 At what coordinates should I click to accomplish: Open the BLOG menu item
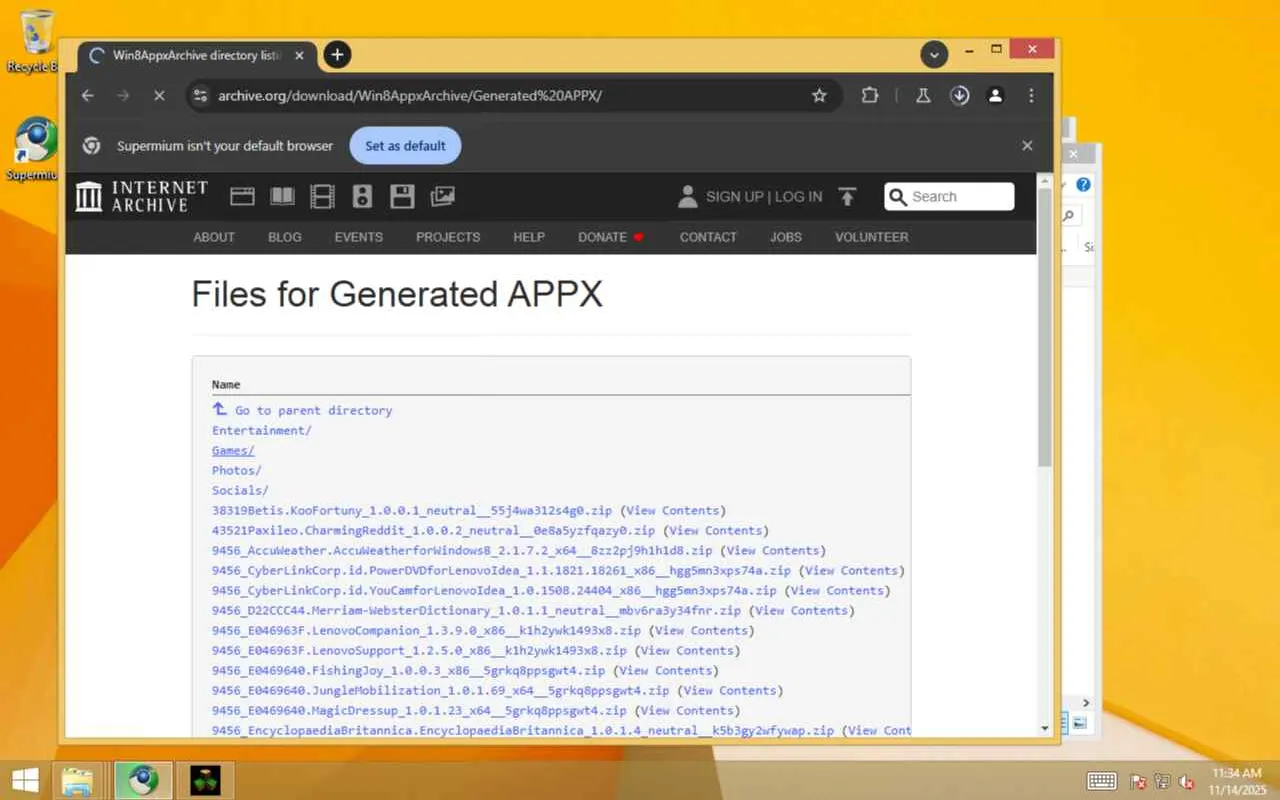285,237
